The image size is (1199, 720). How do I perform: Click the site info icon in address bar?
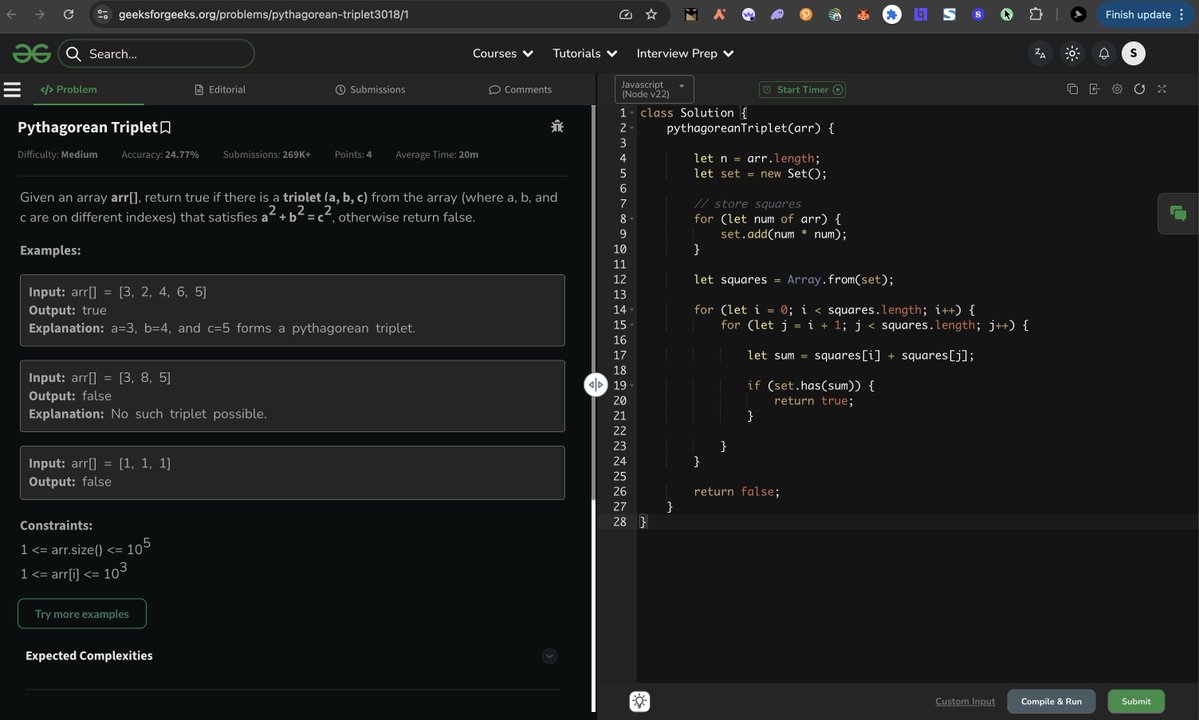(x=102, y=15)
